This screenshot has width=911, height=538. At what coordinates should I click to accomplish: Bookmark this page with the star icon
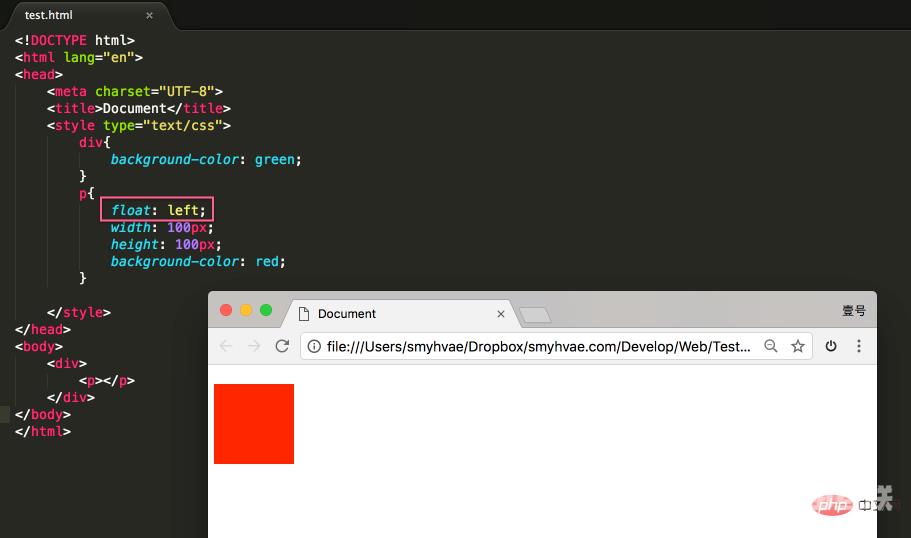[798, 346]
